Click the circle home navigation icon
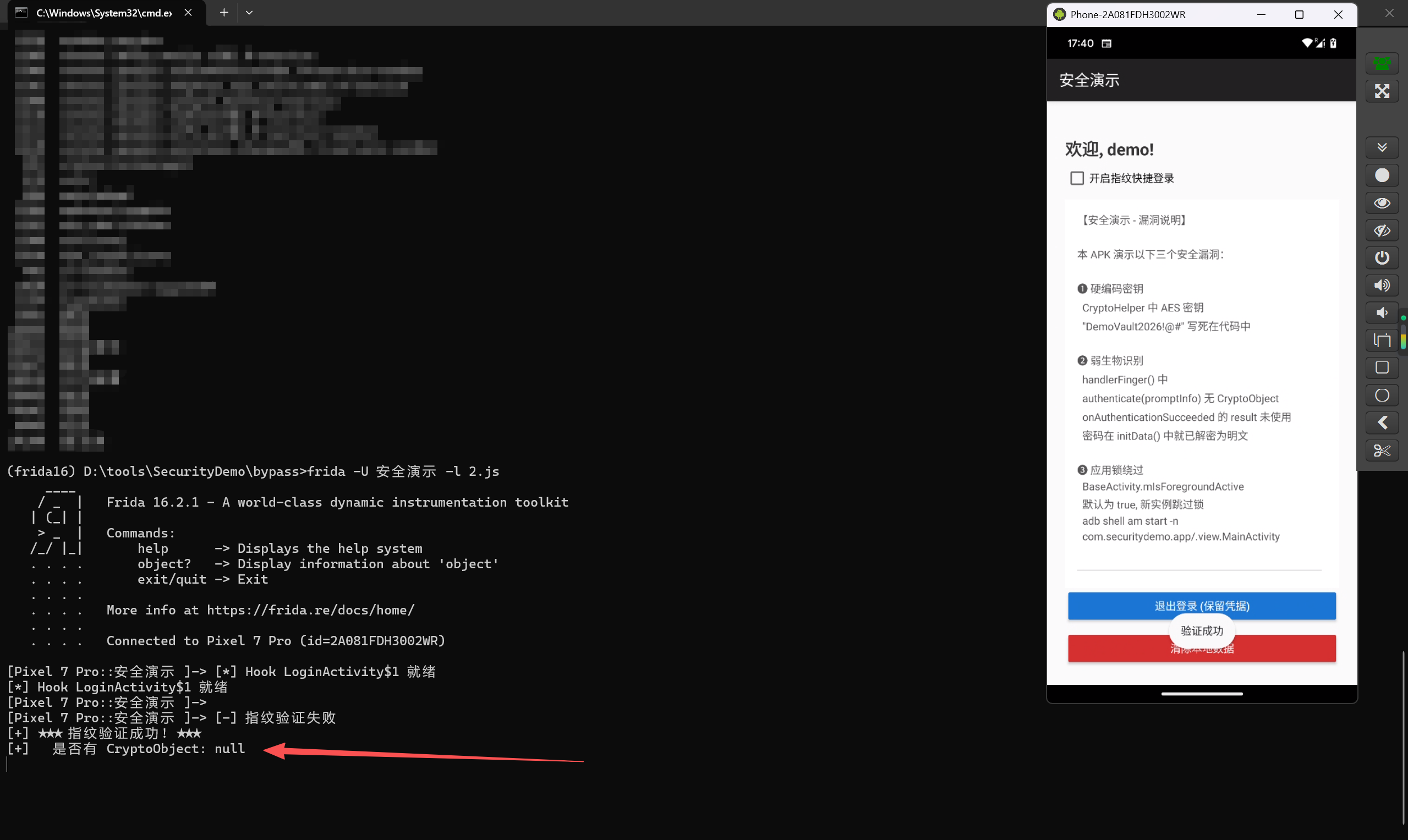 click(1382, 395)
